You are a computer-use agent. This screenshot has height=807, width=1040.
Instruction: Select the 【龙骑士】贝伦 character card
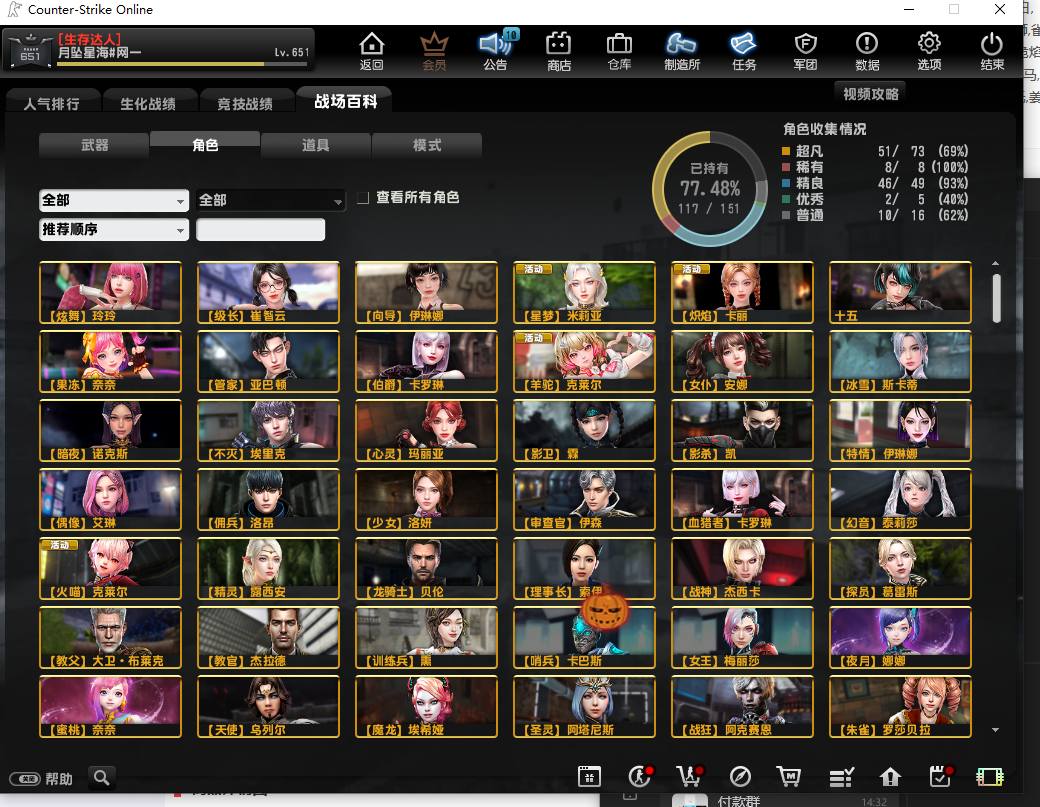point(426,568)
